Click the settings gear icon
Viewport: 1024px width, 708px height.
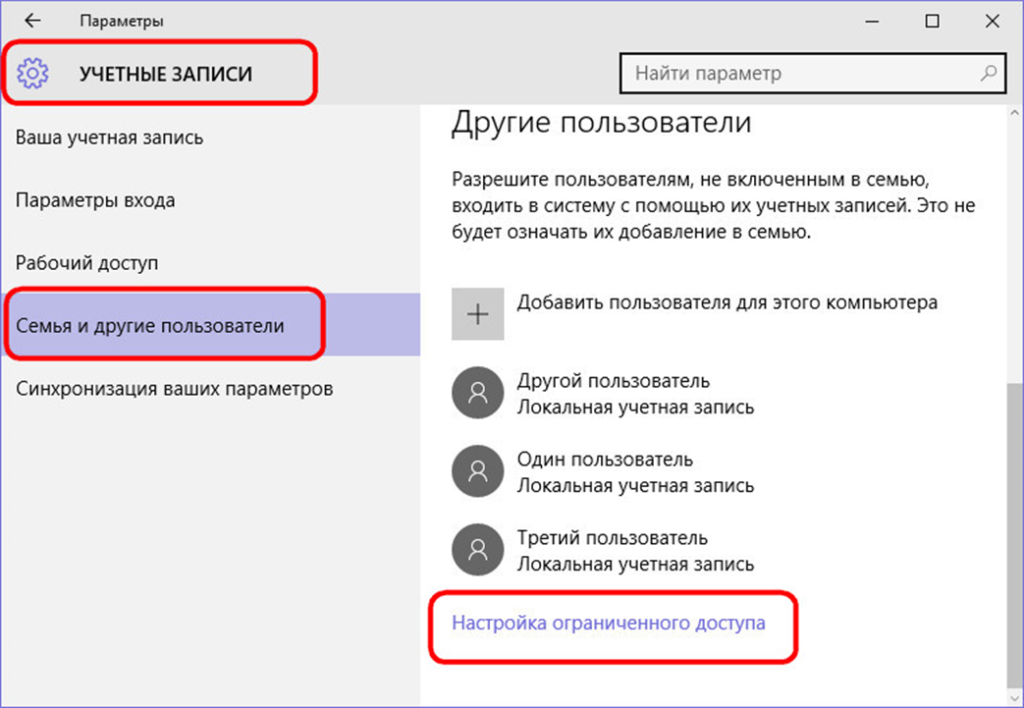click(x=33, y=73)
